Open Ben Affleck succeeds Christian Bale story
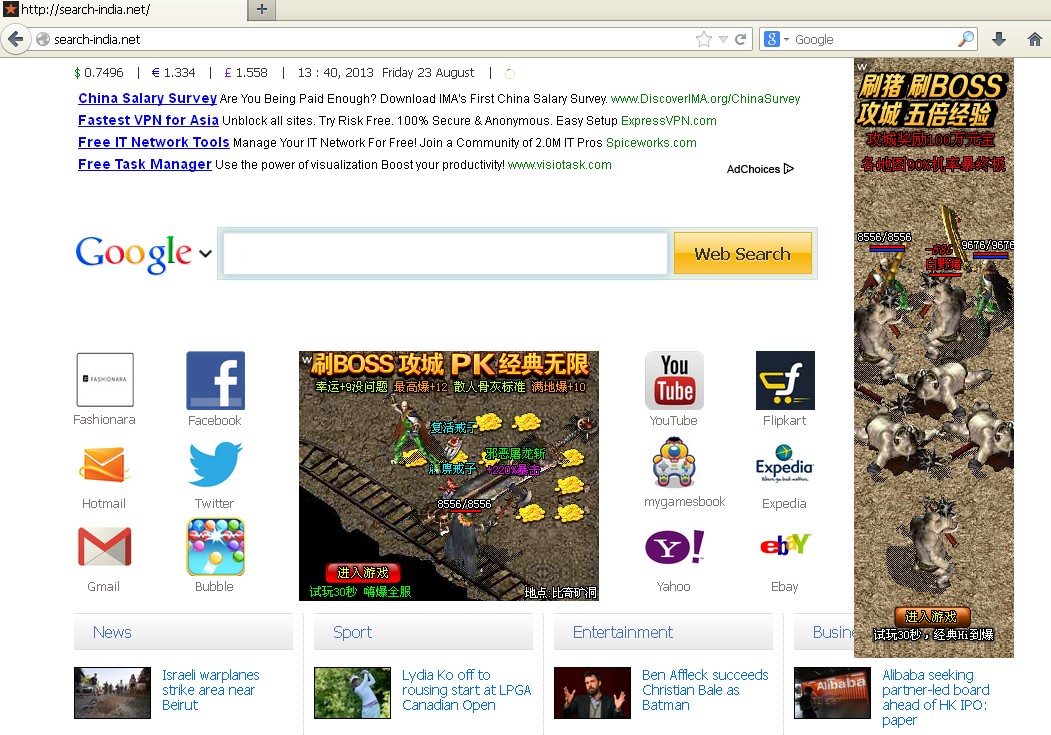 point(705,690)
